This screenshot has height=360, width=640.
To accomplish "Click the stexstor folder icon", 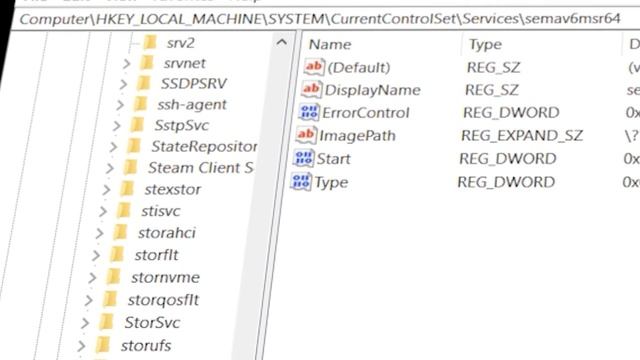I will tap(127, 189).
